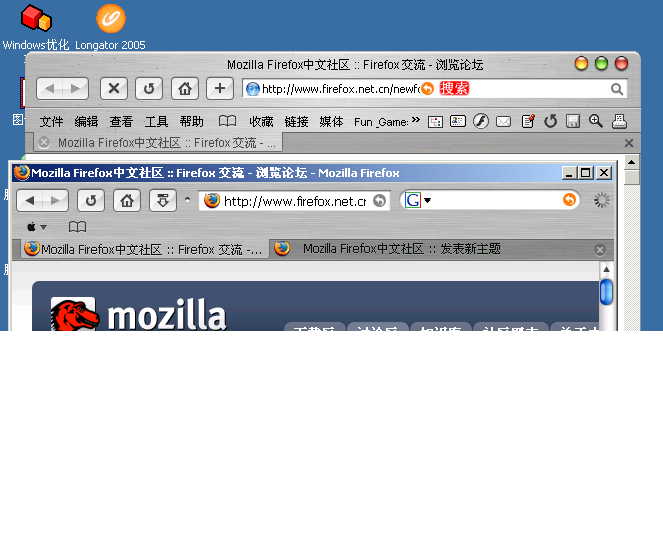The image size is (663, 539).
Task: Click the Firefox page scrollbar up arrow
Action: (x=606, y=269)
